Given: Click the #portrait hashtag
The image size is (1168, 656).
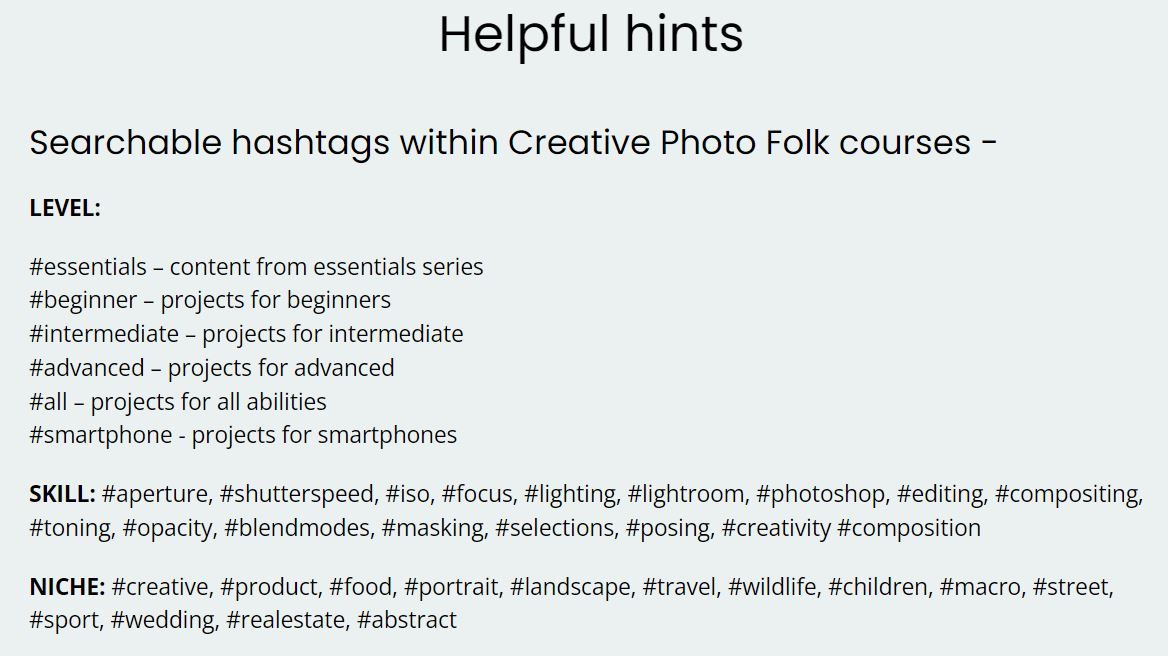Looking at the screenshot, I should click(x=451, y=587).
